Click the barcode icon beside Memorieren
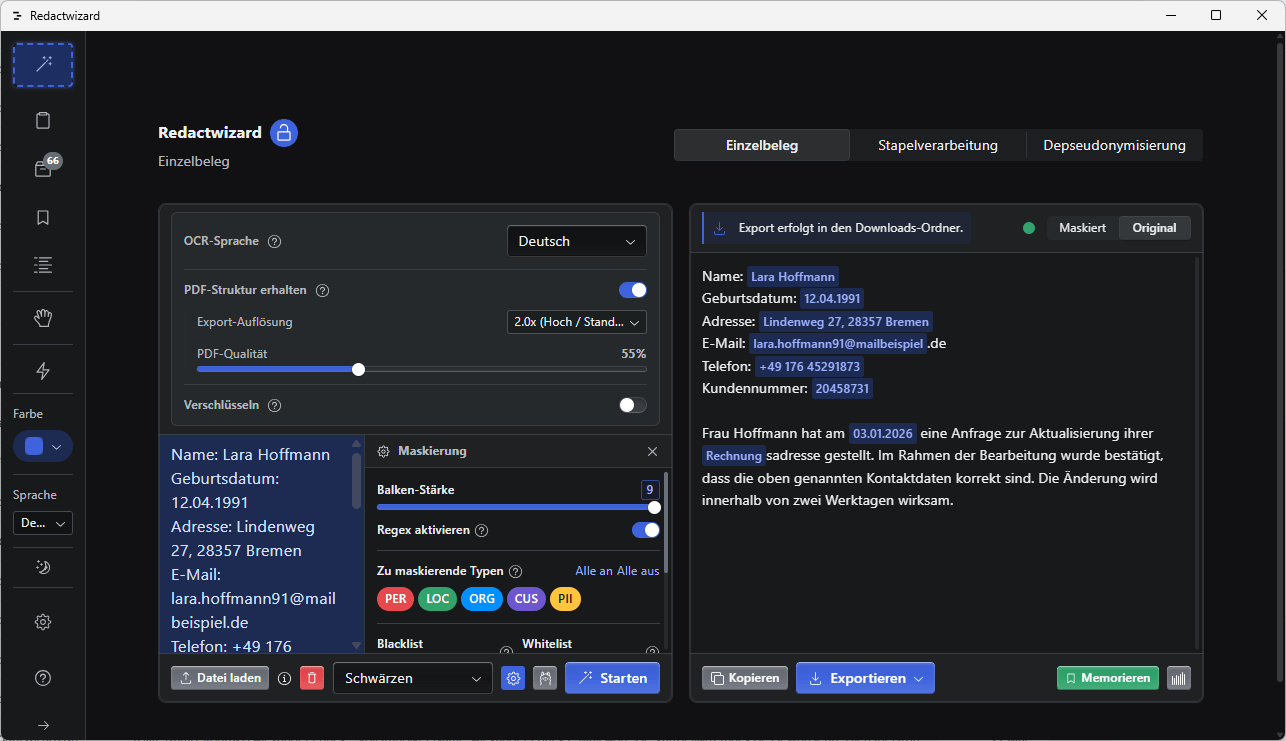This screenshot has height=741, width=1286. point(1179,678)
